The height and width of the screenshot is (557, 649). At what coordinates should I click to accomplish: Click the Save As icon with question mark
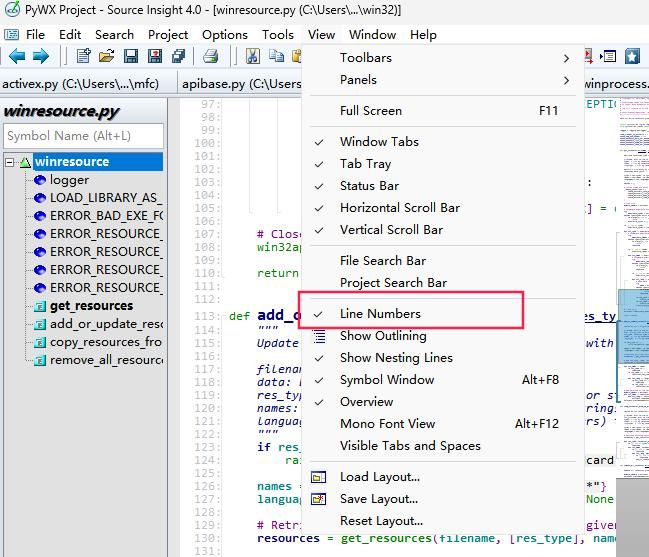click(155, 56)
